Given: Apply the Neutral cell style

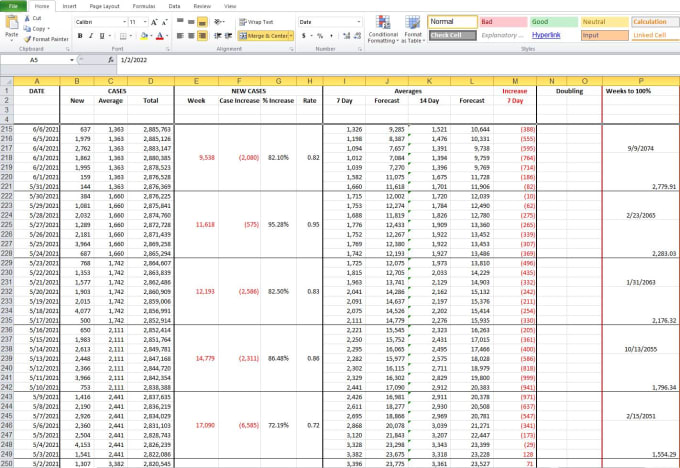Looking at the screenshot, I should [x=605, y=22].
